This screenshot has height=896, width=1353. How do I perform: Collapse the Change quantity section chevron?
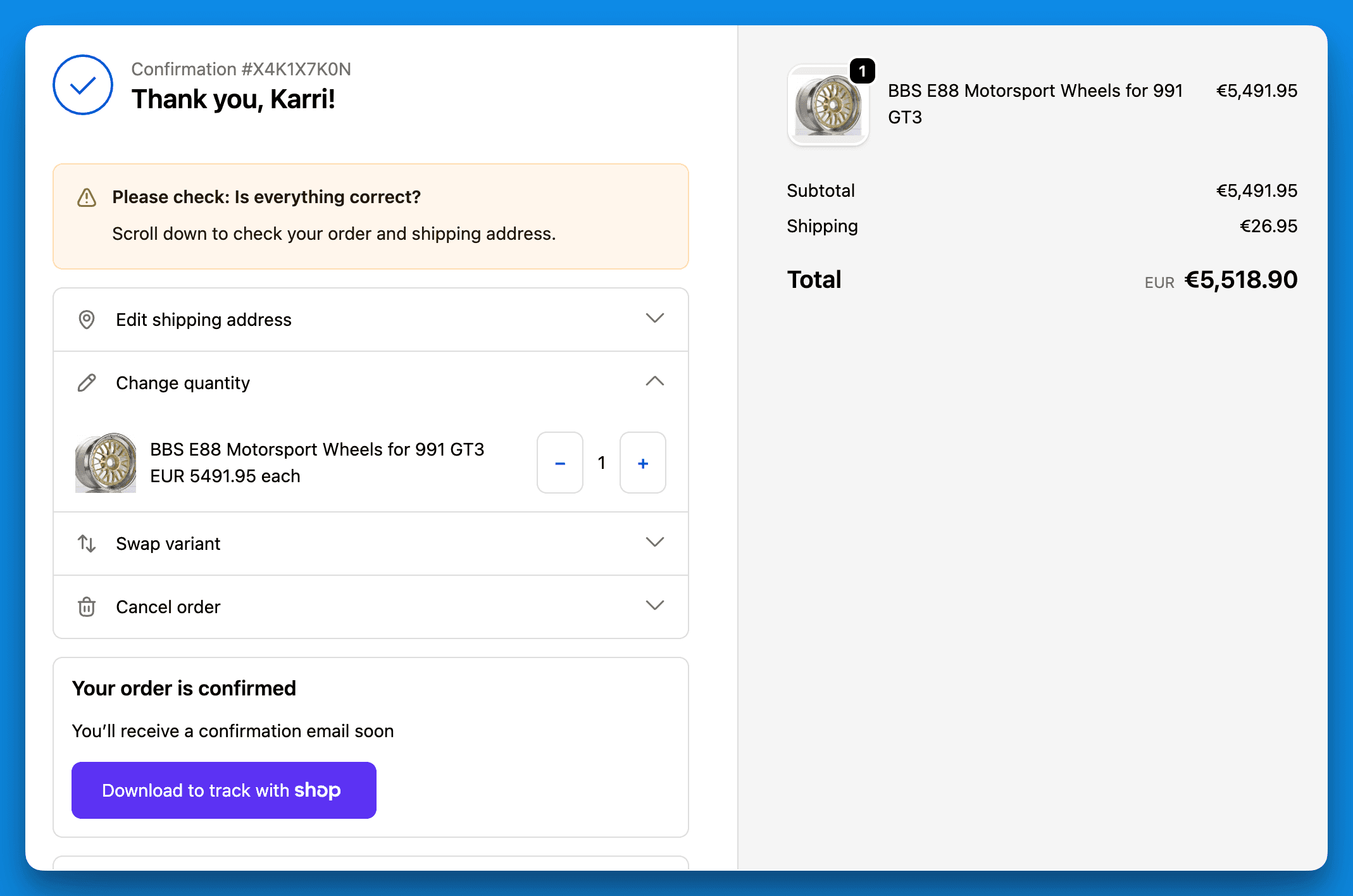click(655, 382)
